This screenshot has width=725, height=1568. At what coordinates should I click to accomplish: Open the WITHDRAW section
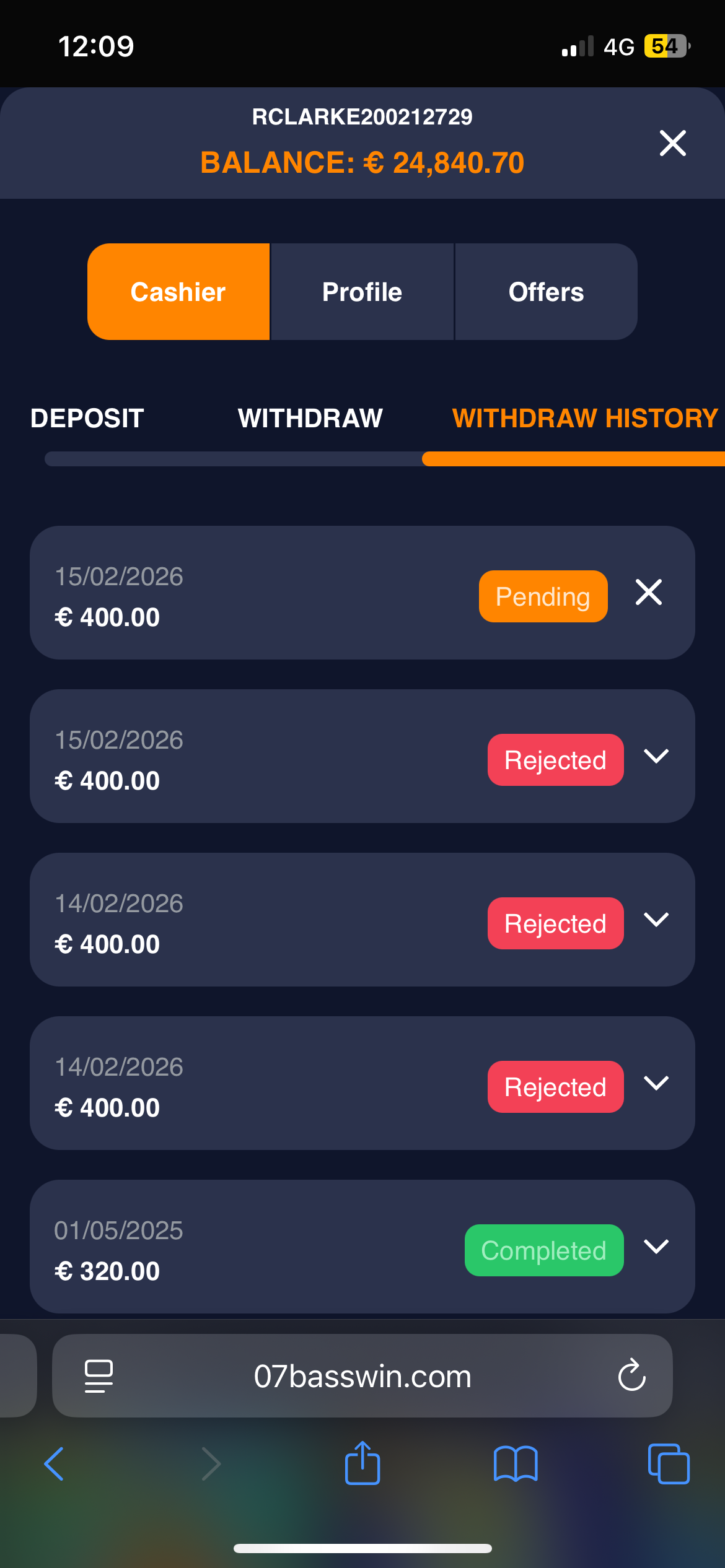310,418
